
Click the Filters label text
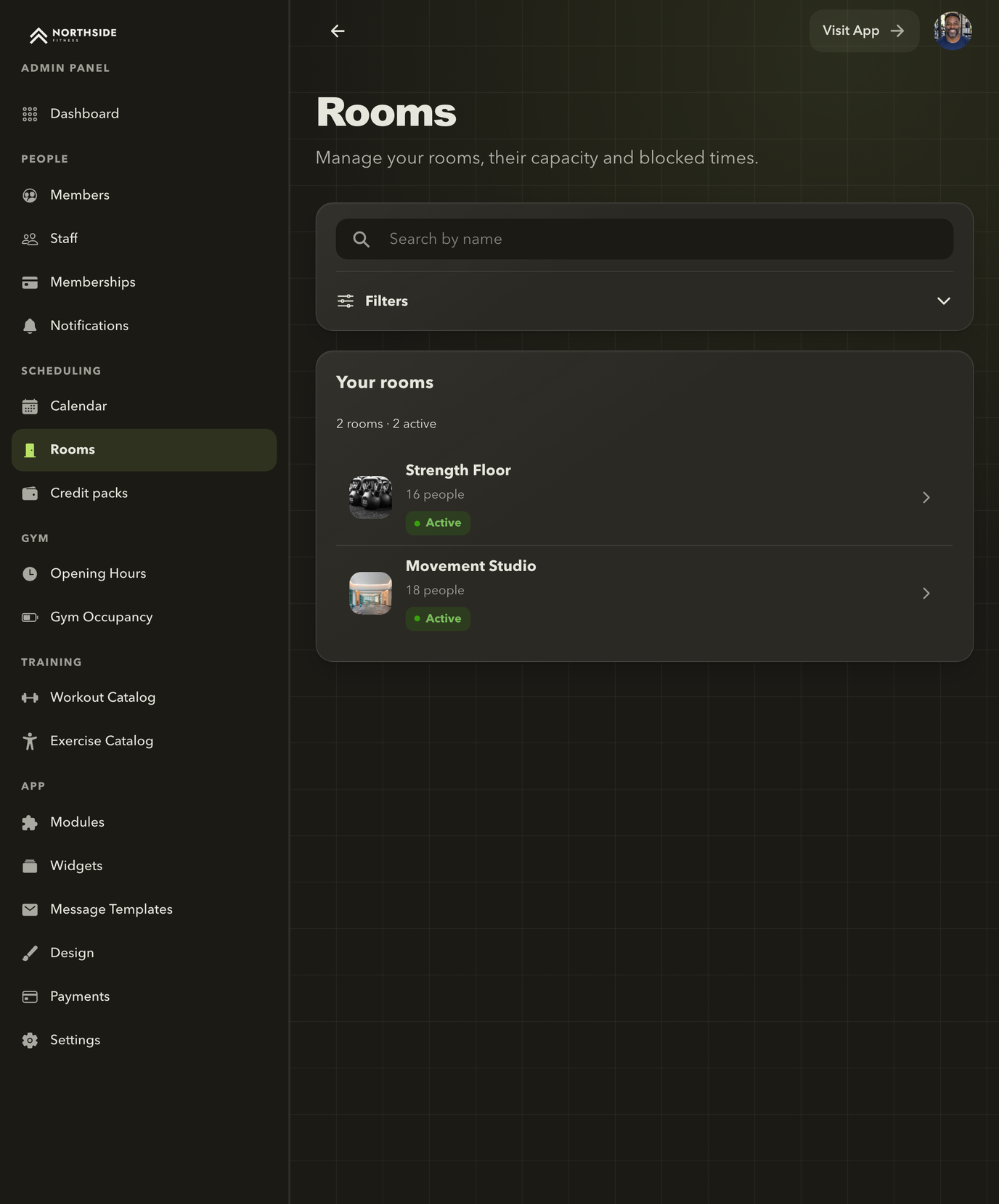click(386, 301)
